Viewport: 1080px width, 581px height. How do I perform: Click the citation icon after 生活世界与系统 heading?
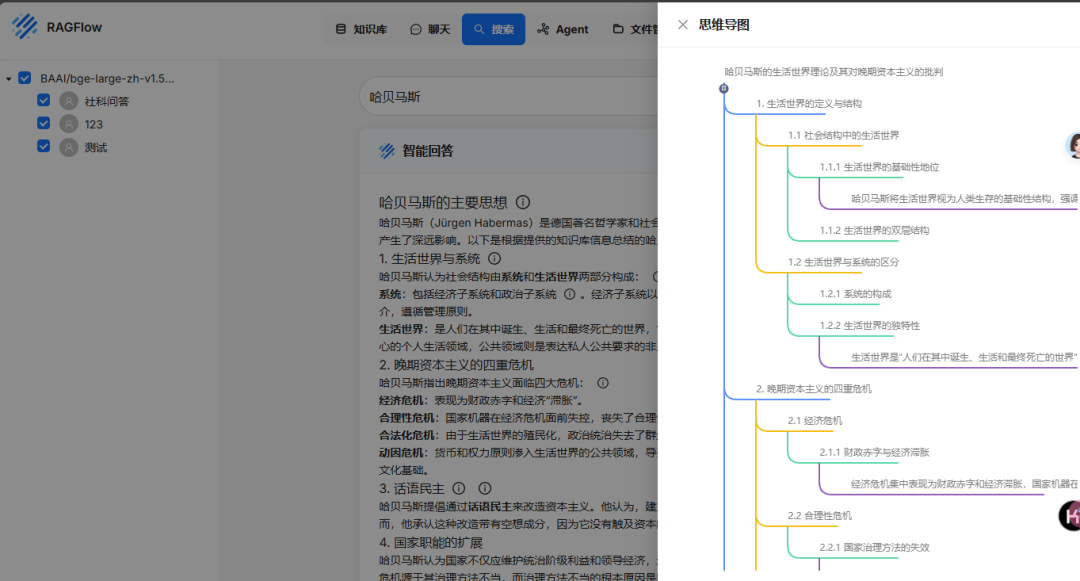pyautogui.click(x=494, y=259)
